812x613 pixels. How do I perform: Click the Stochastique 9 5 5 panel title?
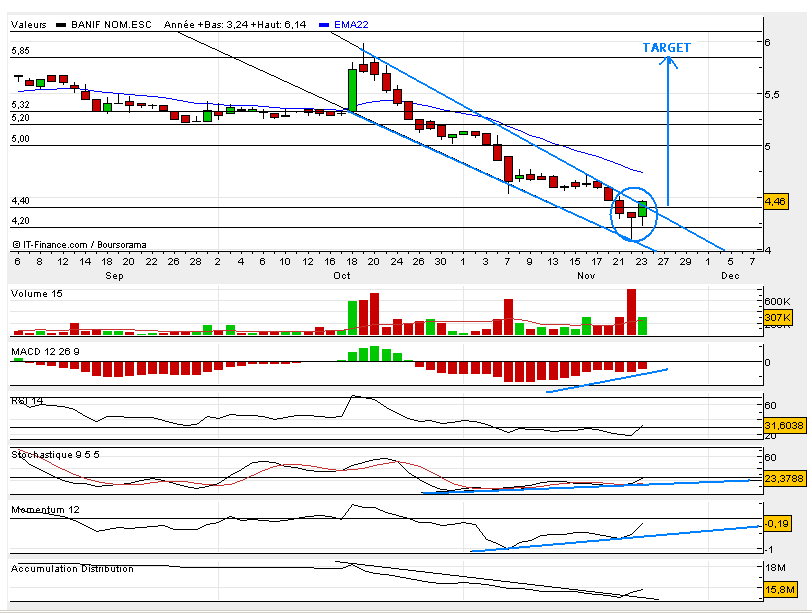55,455
